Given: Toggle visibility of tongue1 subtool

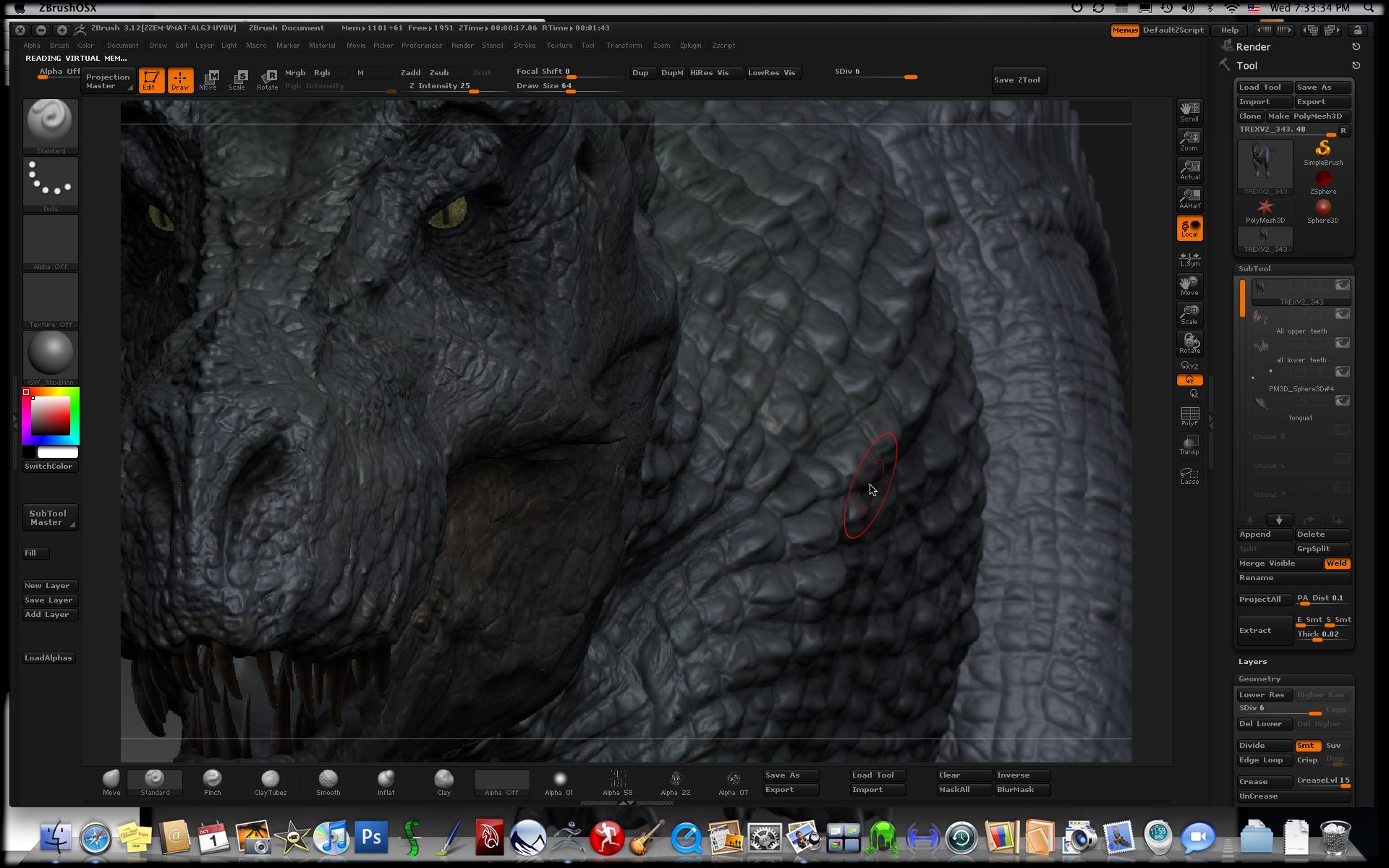Looking at the screenshot, I should click(1342, 401).
